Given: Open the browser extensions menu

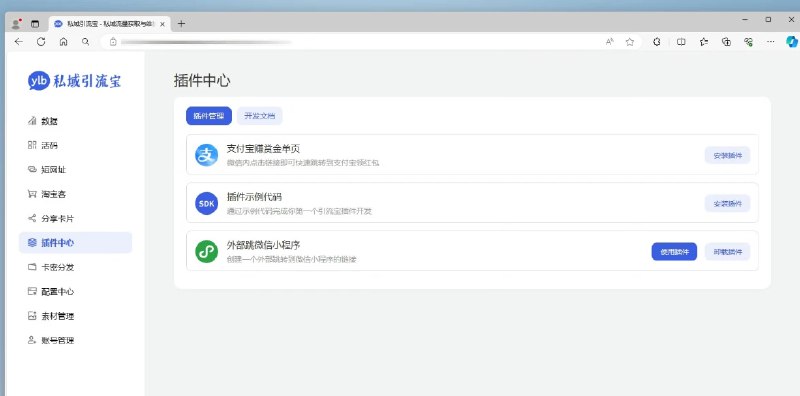Looking at the screenshot, I should point(657,42).
